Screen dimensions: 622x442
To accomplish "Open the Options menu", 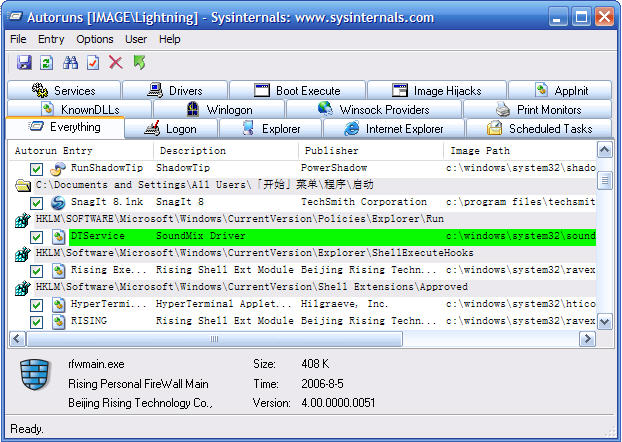I will 95,39.
